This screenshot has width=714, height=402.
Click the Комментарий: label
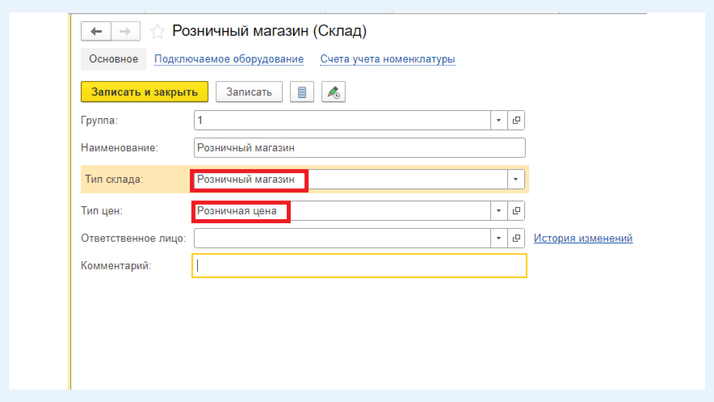[116, 266]
